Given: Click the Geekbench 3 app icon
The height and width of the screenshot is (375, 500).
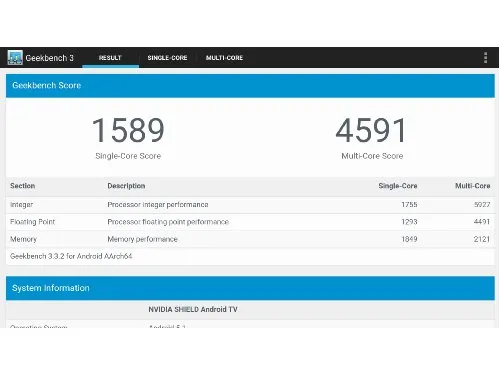Looking at the screenshot, I should [15, 58].
